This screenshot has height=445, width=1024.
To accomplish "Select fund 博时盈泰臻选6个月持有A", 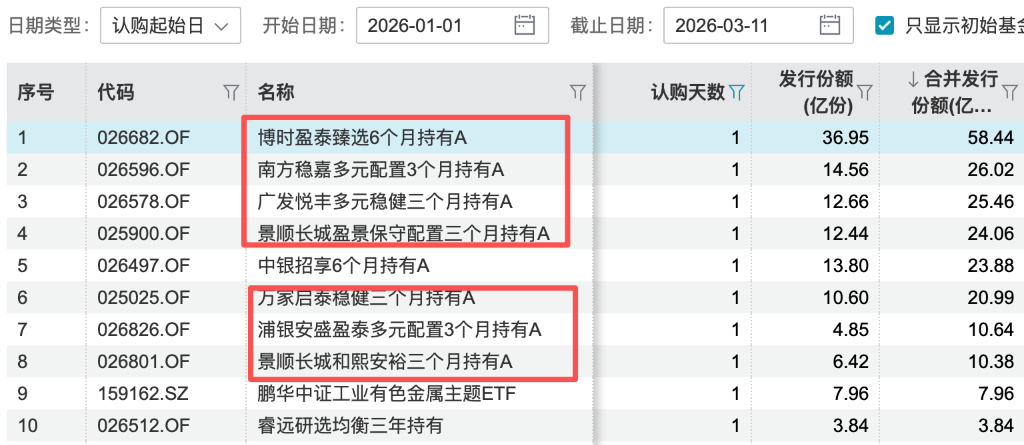I will [362, 138].
